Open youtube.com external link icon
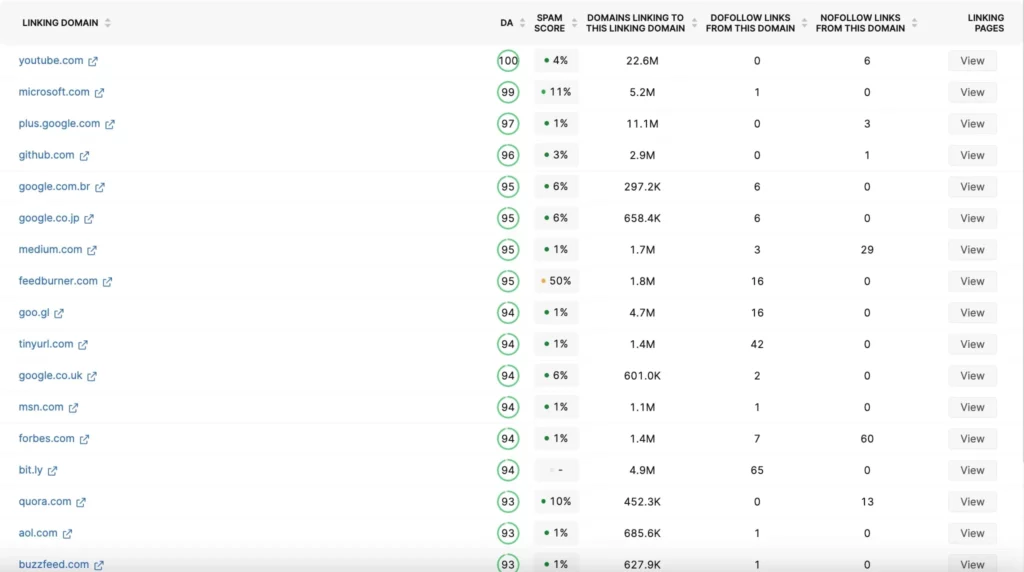Image resolution: width=1024 pixels, height=572 pixels. (x=93, y=61)
